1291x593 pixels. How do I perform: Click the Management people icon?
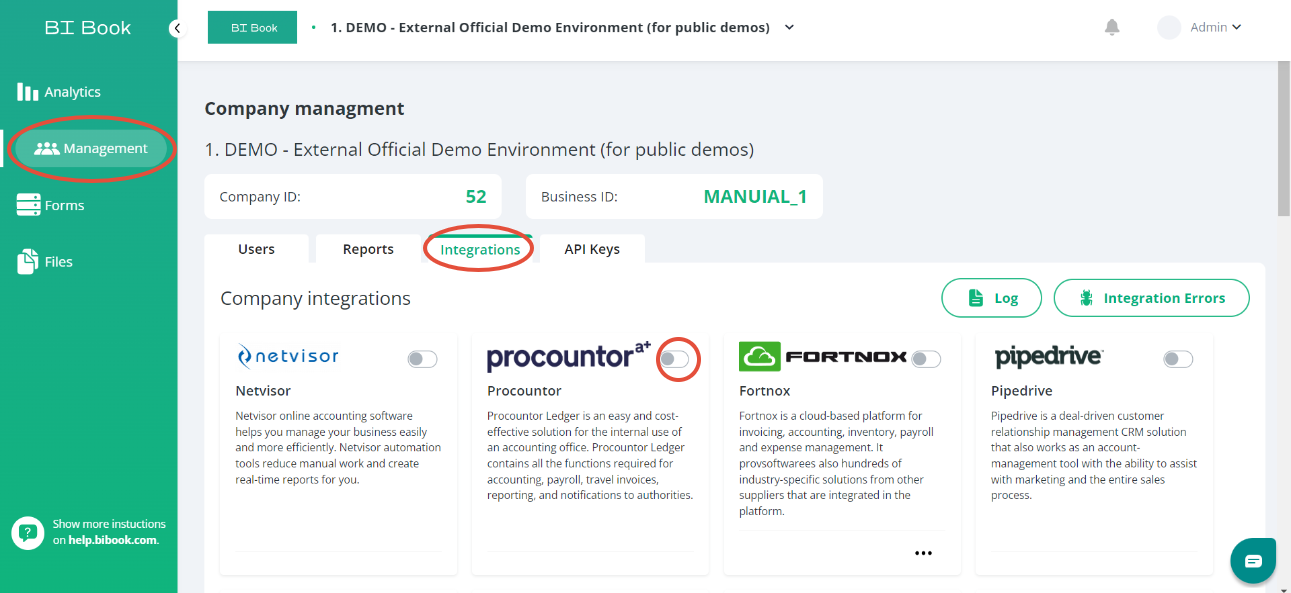[x=47, y=148]
